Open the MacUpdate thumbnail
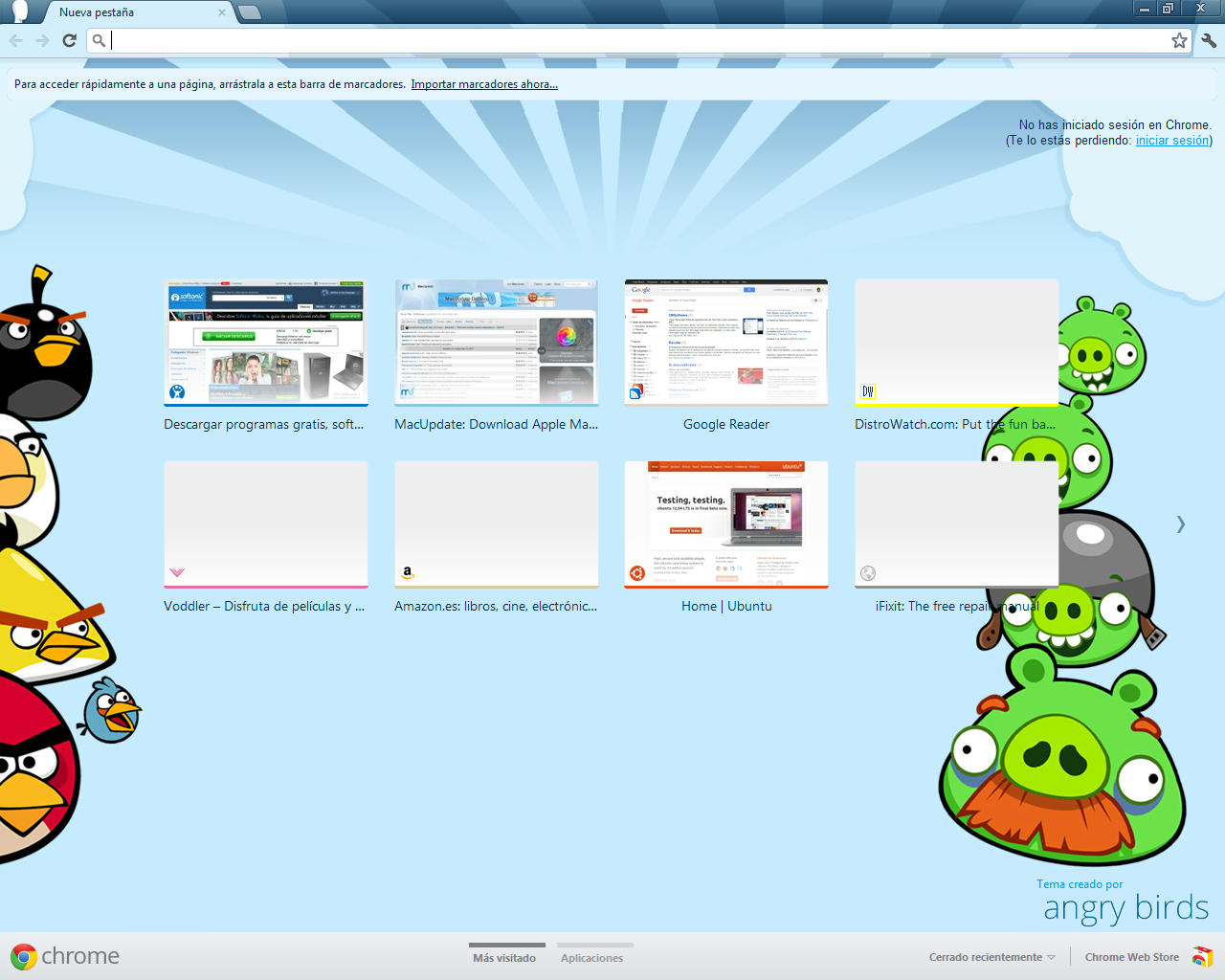Screen dimensions: 1225x980 point(497,343)
